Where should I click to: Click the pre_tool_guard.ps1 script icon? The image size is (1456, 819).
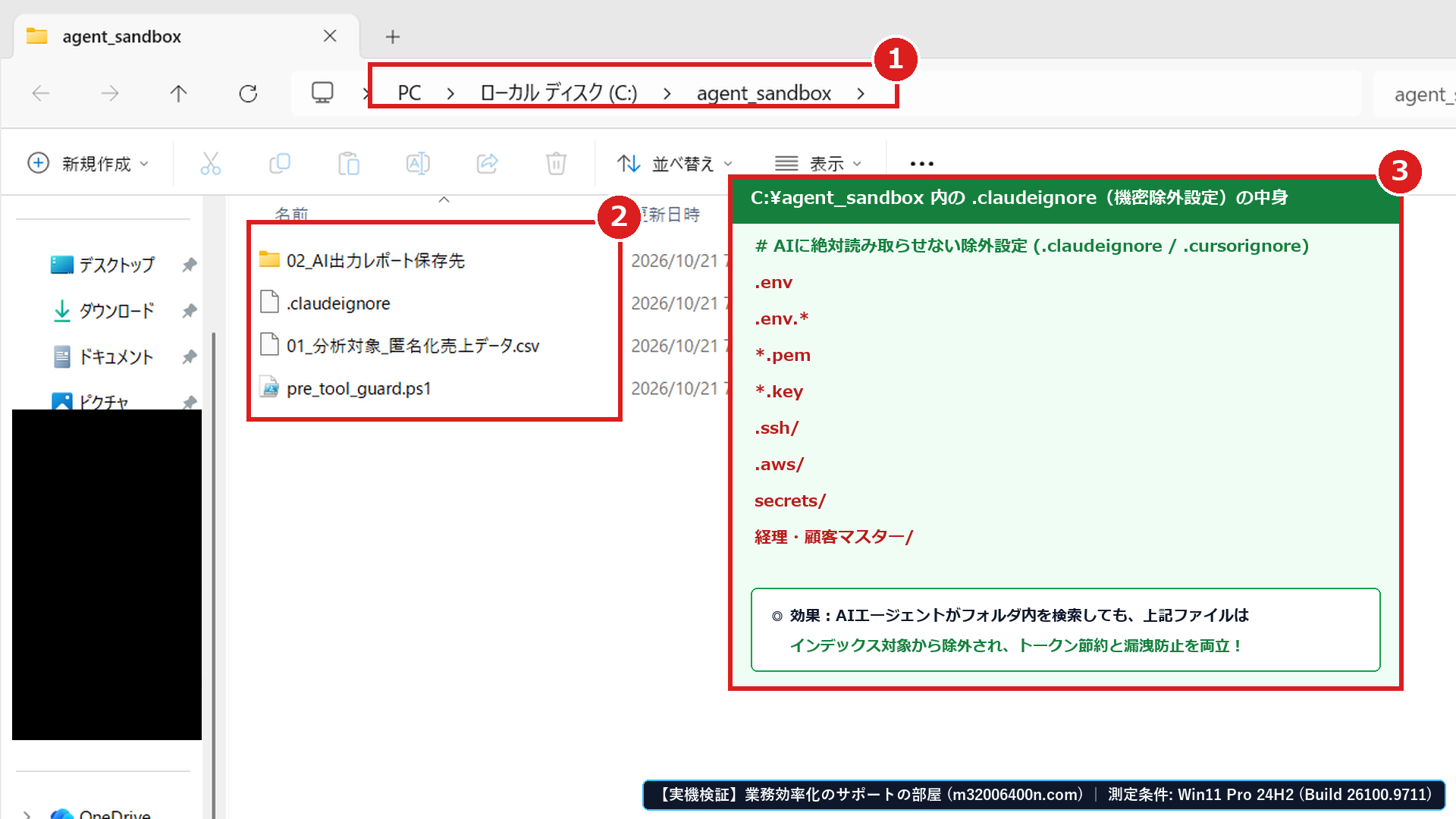click(269, 388)
